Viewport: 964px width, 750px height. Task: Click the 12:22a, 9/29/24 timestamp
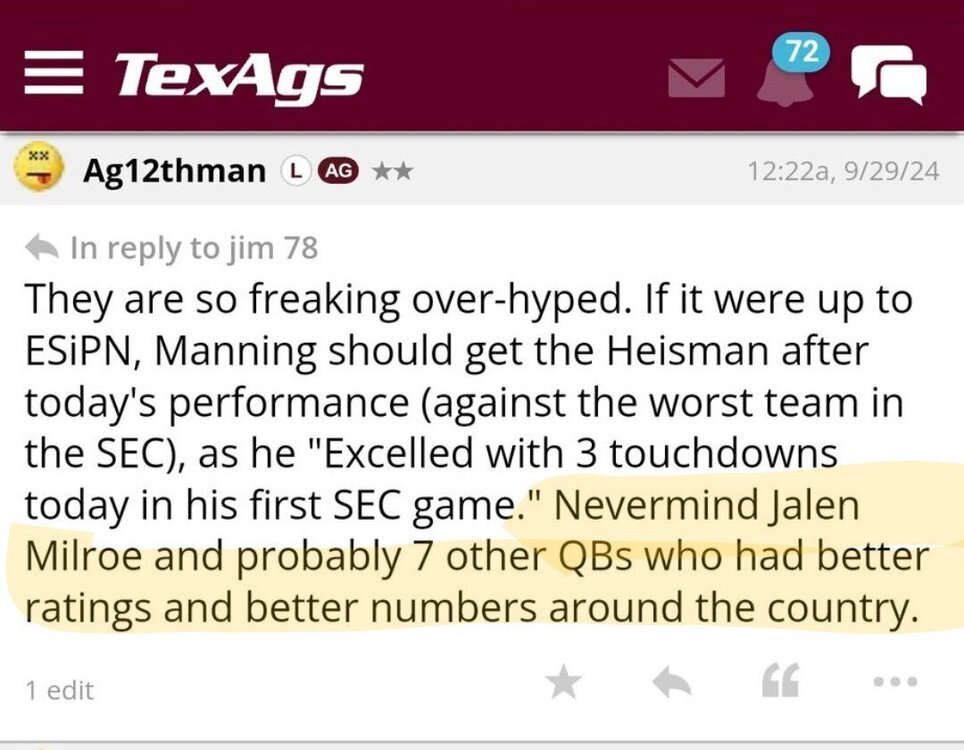[844, 171]
